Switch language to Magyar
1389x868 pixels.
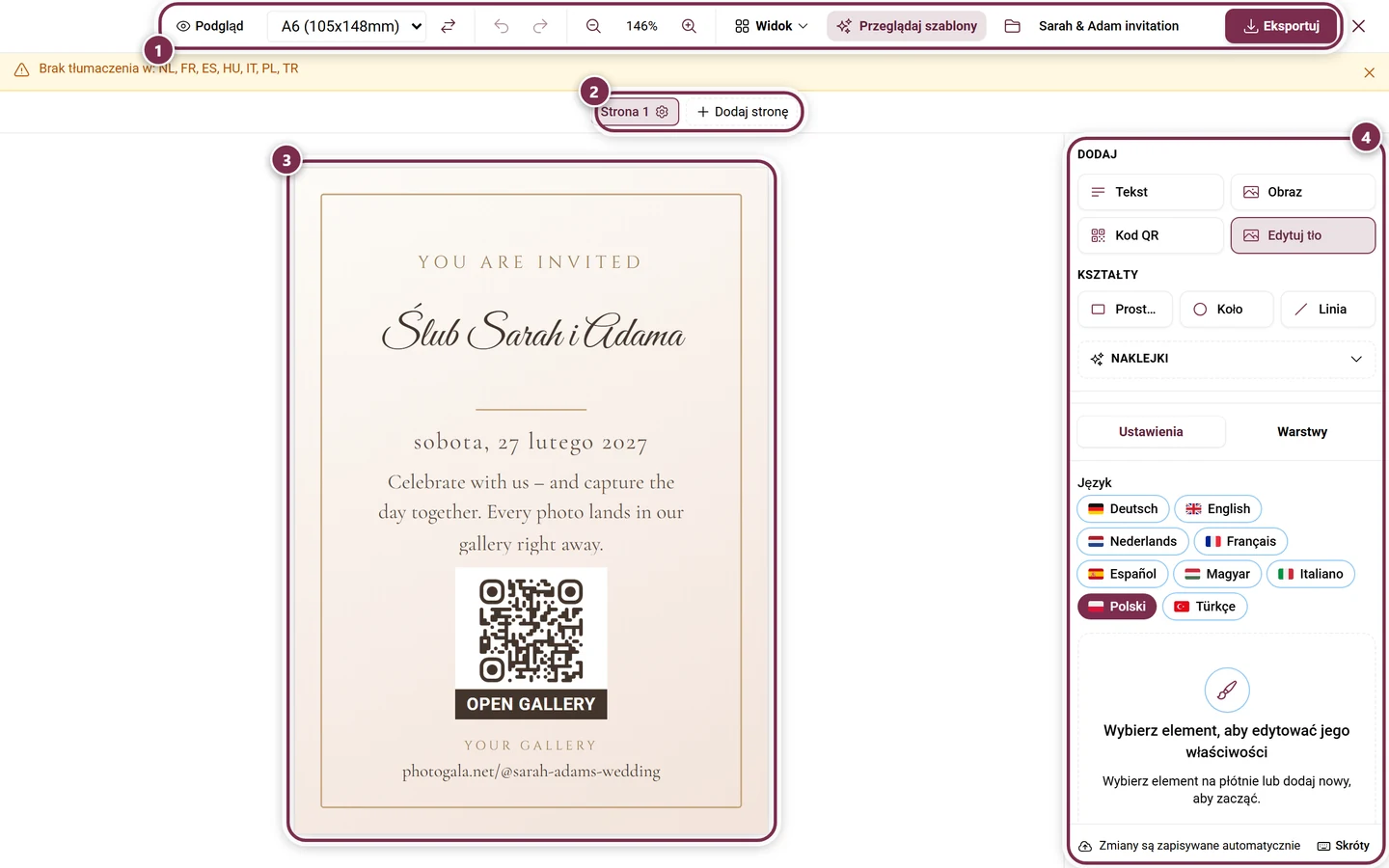coord(1217,574)
